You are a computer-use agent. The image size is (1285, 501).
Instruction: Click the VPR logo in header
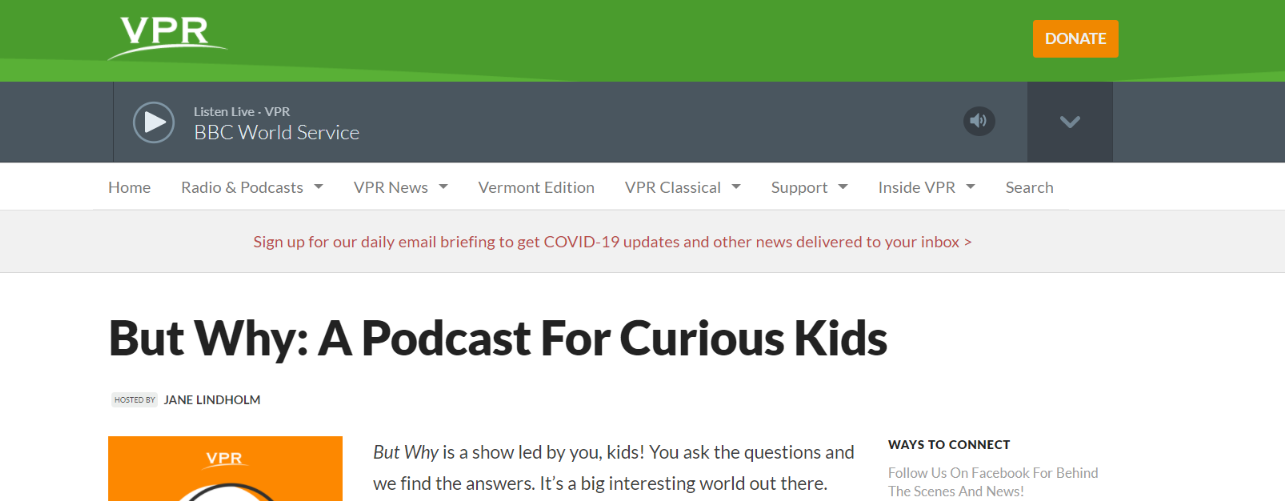pos(167,36)
